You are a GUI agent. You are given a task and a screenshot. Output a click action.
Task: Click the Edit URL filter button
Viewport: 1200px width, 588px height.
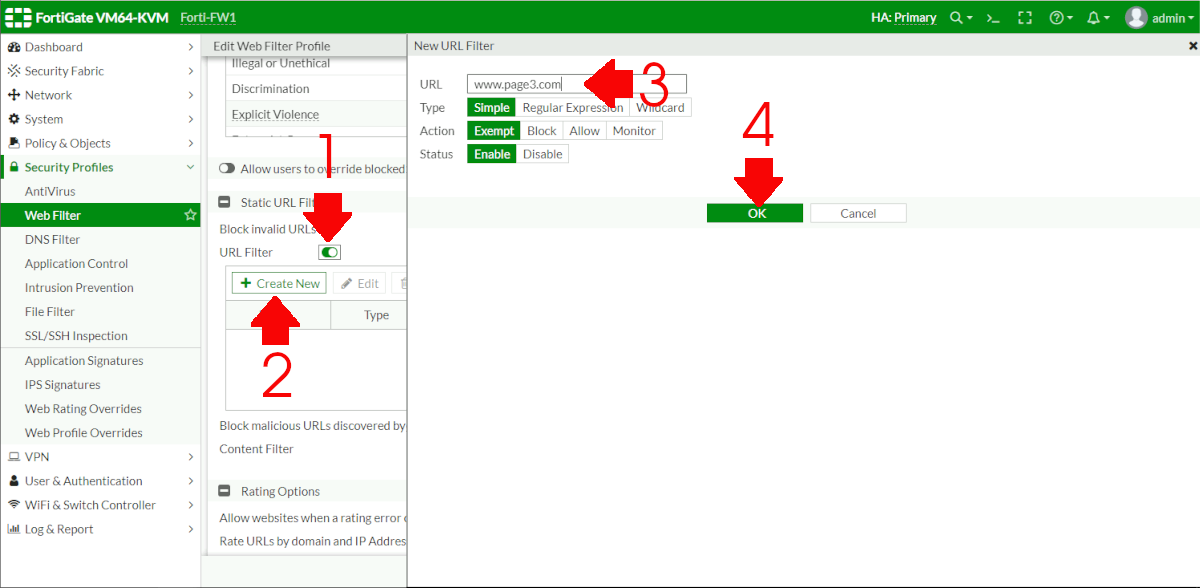click(x=359, y=283)
